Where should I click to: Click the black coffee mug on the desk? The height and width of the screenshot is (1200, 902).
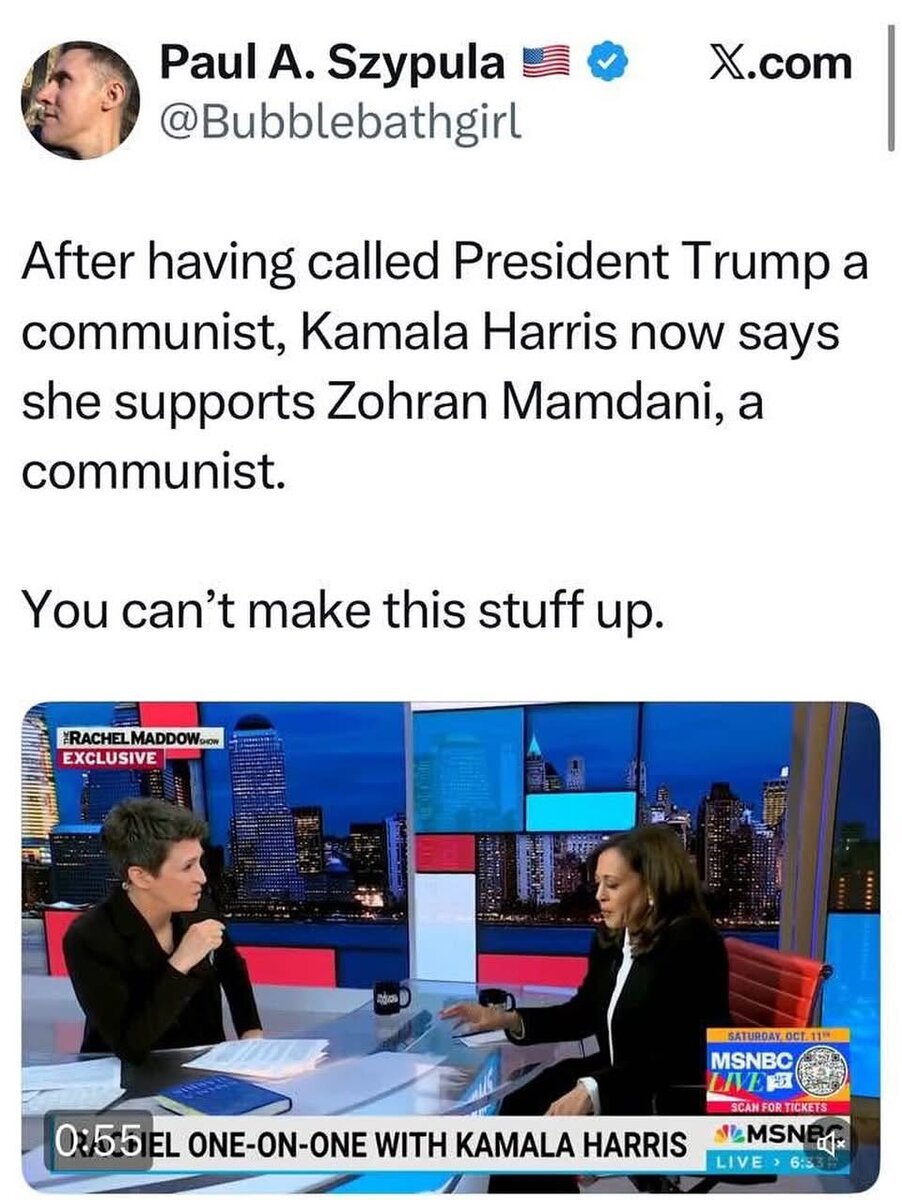(391, 995)
